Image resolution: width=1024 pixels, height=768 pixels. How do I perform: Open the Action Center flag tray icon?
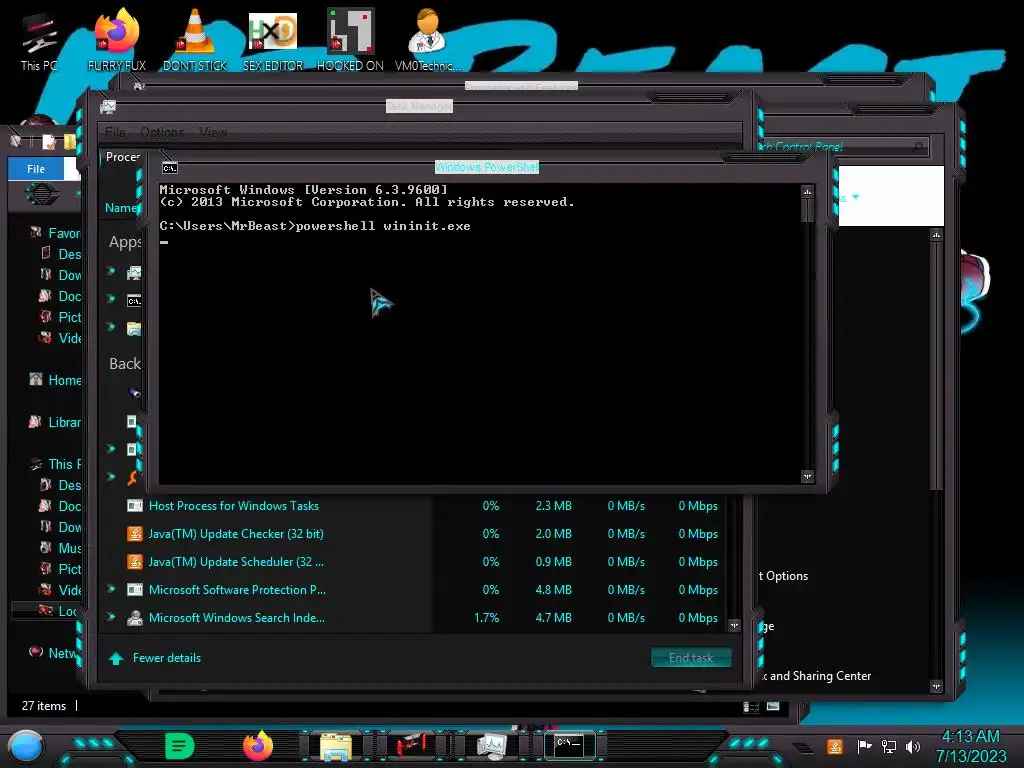[x=864, y=746]
